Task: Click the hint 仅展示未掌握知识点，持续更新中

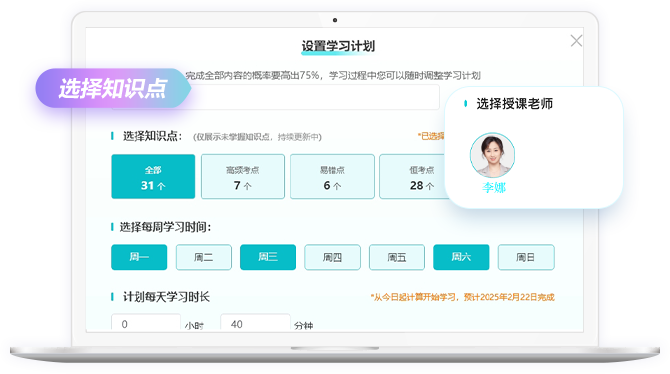Action: (x=257, y=137)
